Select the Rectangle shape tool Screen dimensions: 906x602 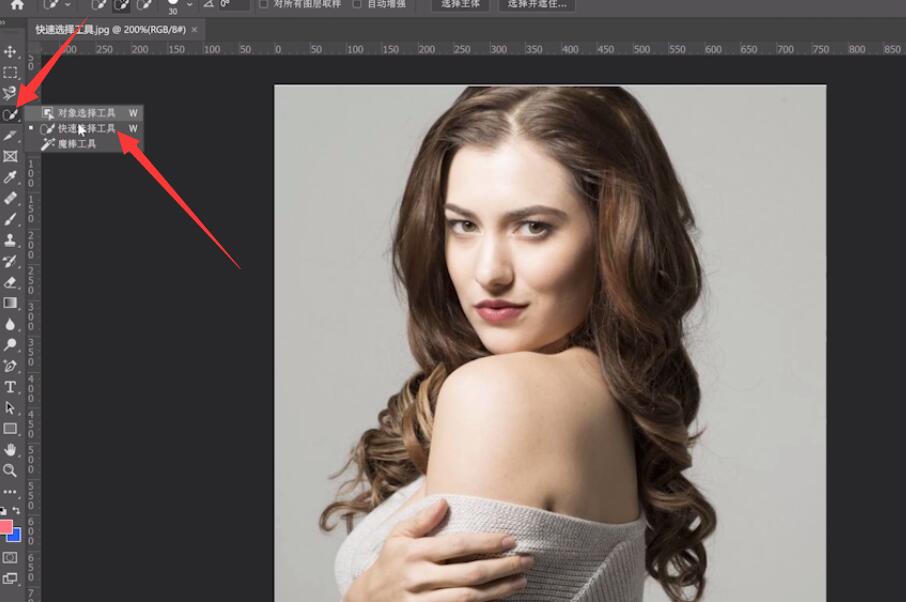tap(10, 429)
